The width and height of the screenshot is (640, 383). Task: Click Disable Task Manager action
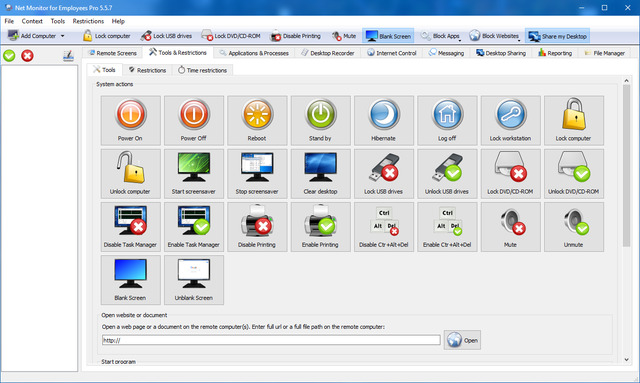pos(131,227)
